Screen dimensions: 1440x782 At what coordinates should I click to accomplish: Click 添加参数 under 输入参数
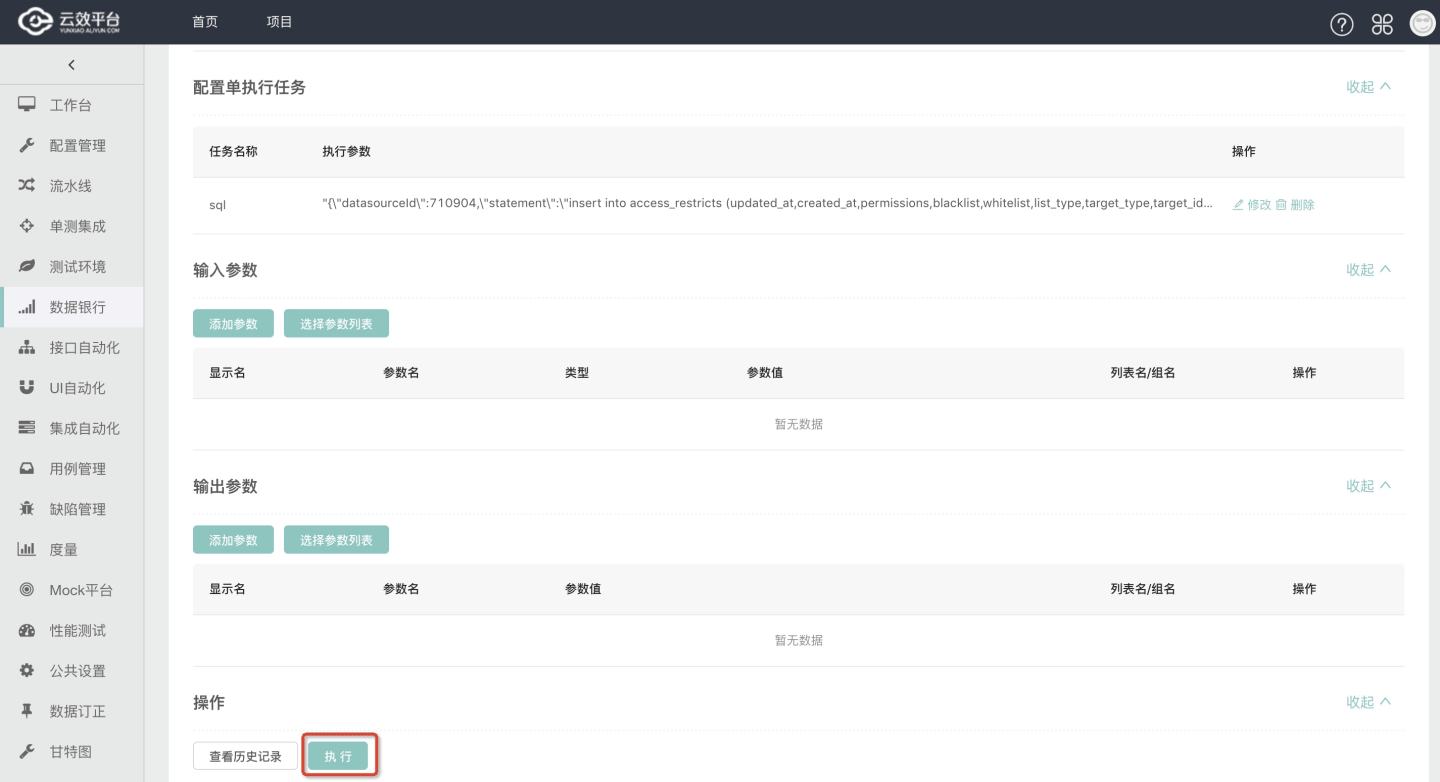233,324
